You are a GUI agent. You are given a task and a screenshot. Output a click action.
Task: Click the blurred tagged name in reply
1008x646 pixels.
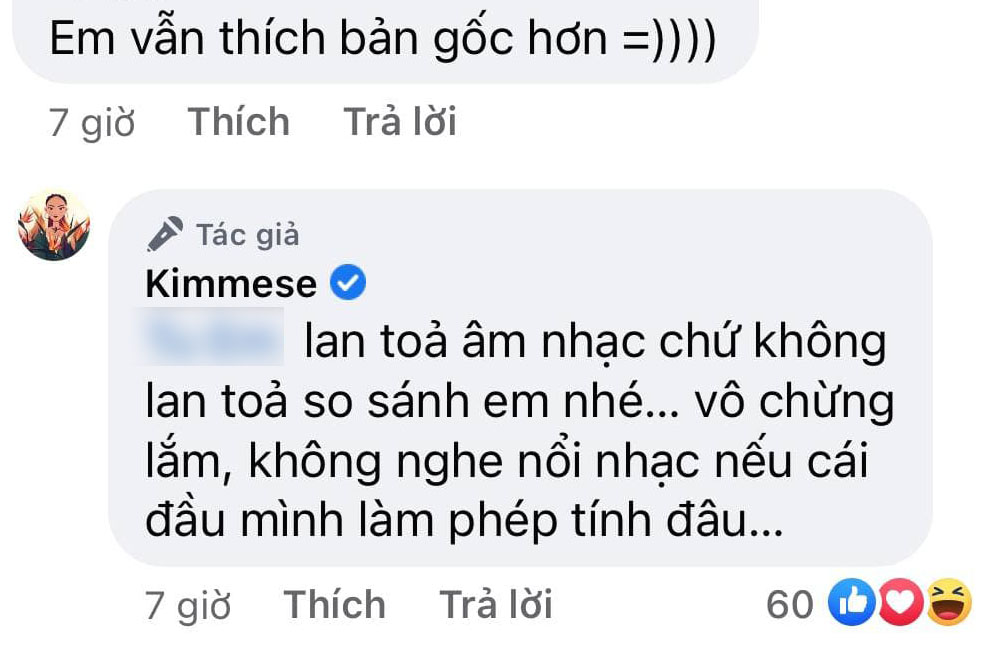tap(212, 337)
